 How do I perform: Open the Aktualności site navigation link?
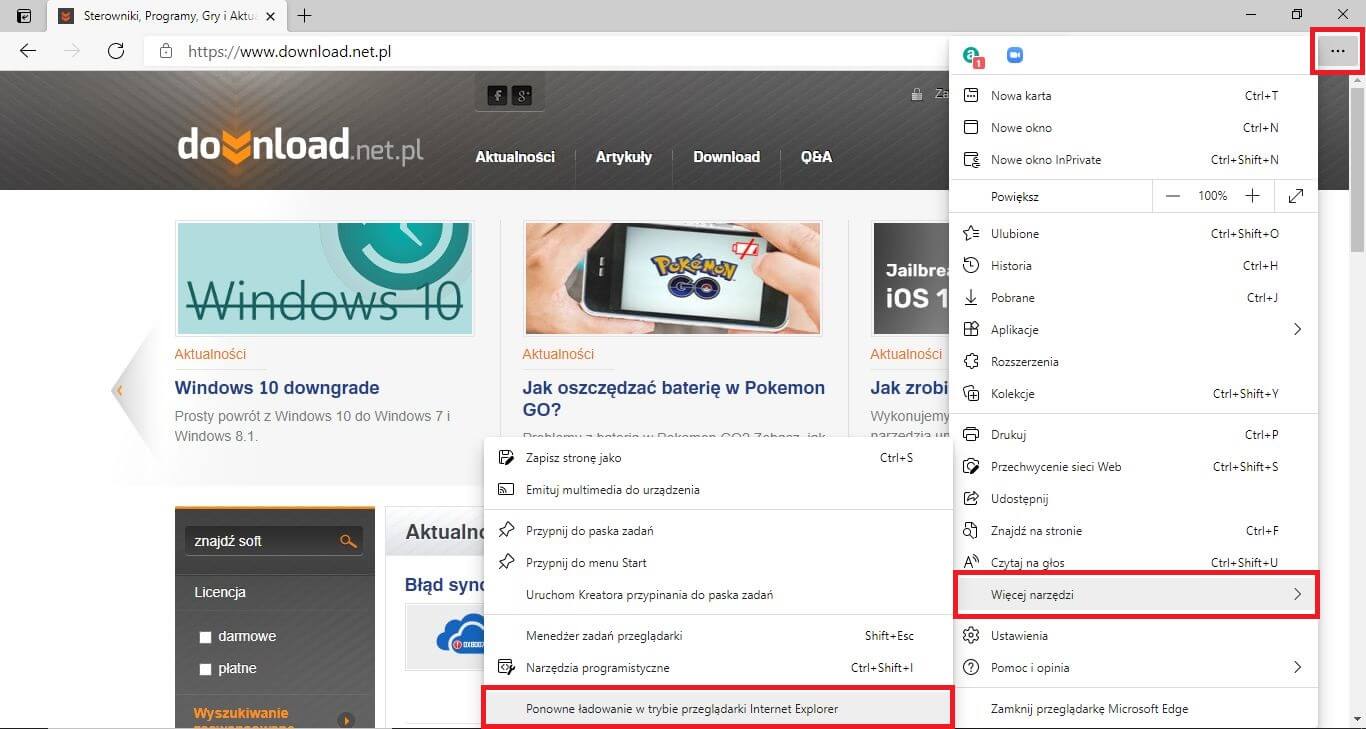coord(515,157)
